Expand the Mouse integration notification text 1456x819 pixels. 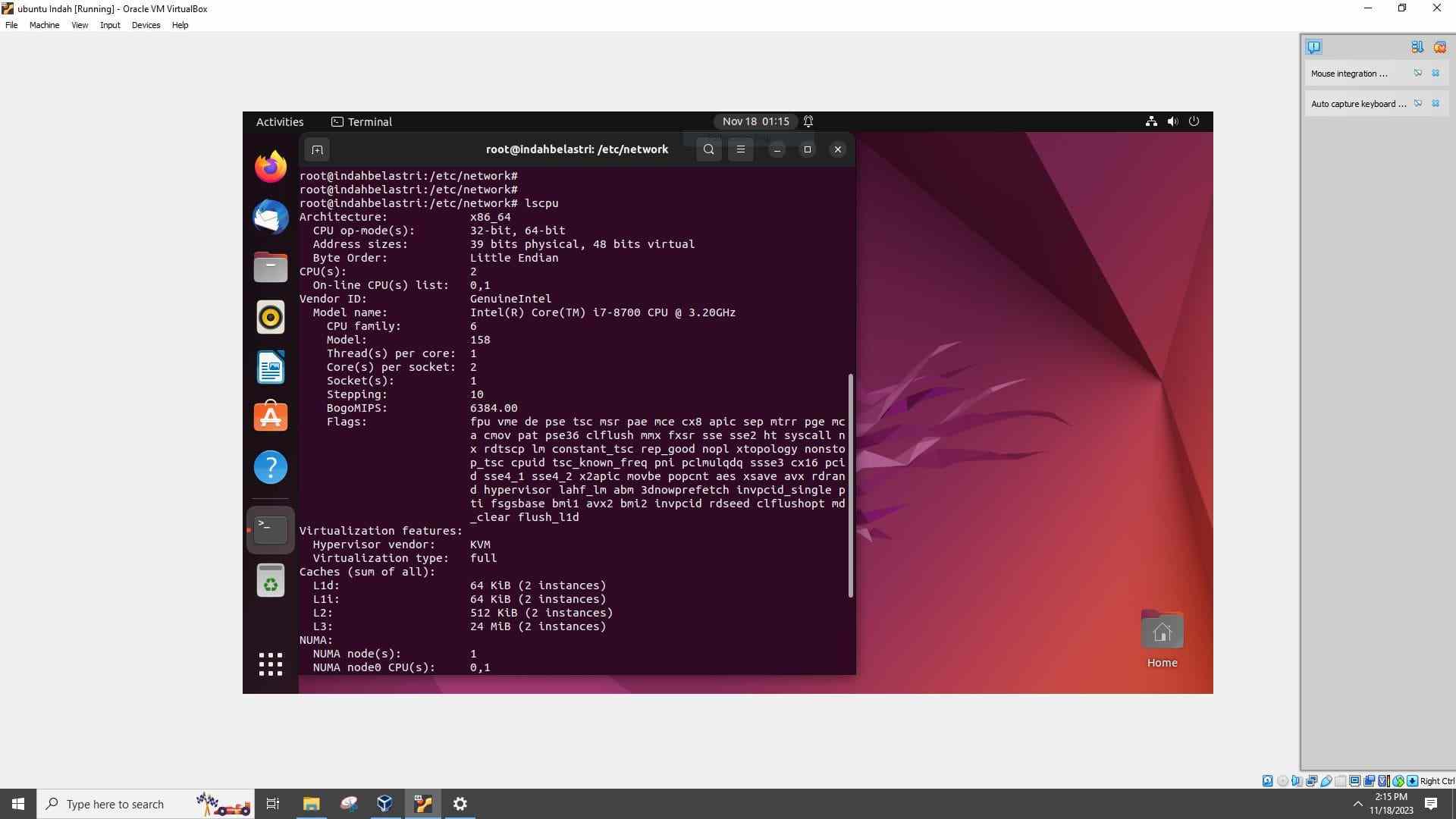coord(1349,74)
